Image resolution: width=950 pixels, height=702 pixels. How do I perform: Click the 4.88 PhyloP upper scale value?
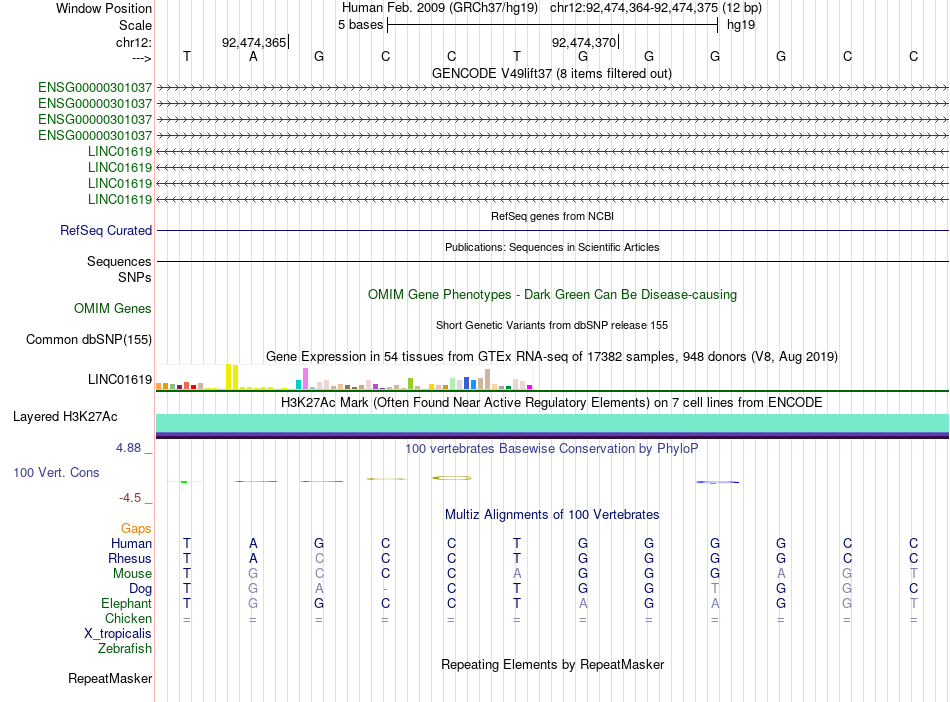point(128,448)
